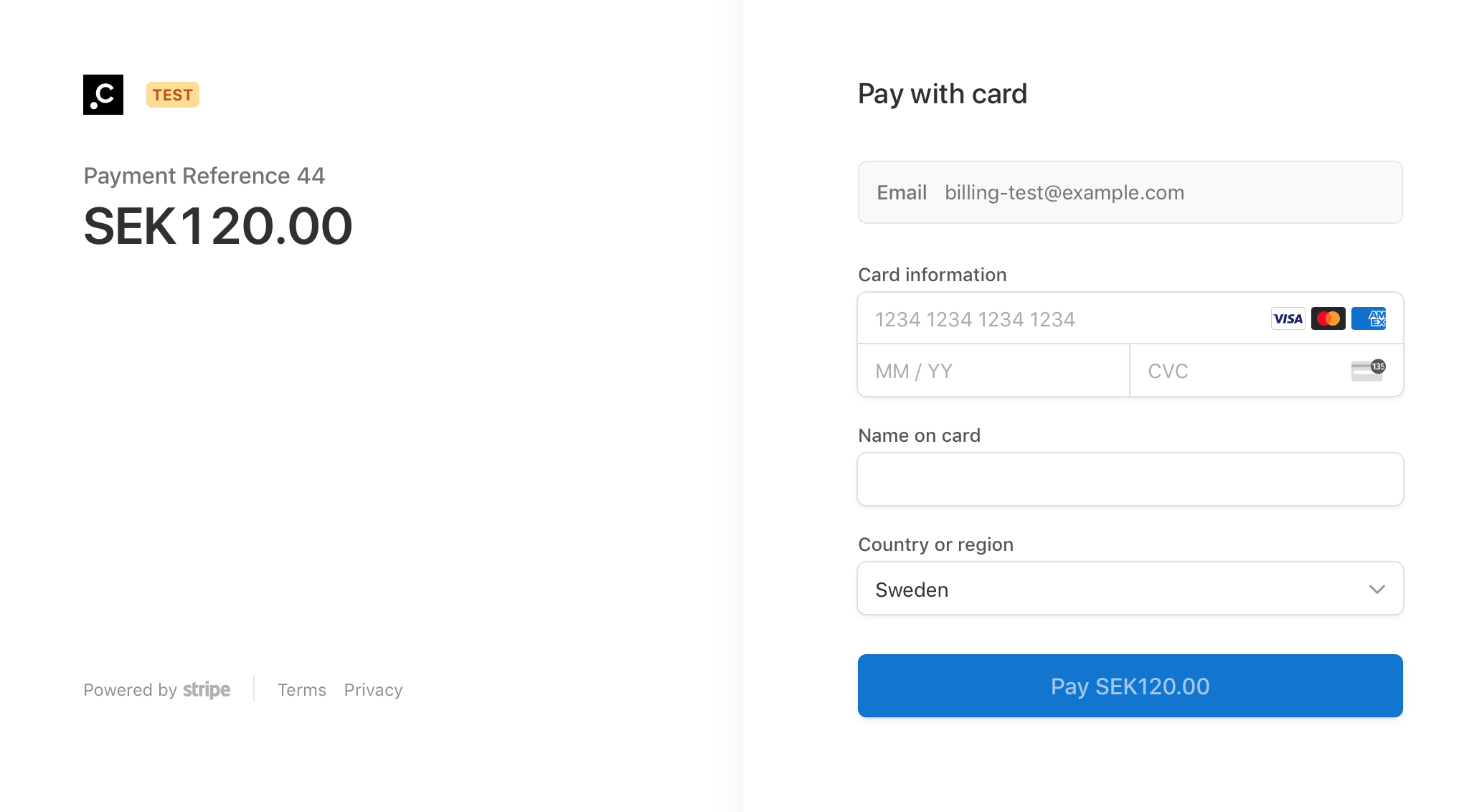1459x812 pixels.
Task: Click the Powered by Stripe link
Action: 156,689
